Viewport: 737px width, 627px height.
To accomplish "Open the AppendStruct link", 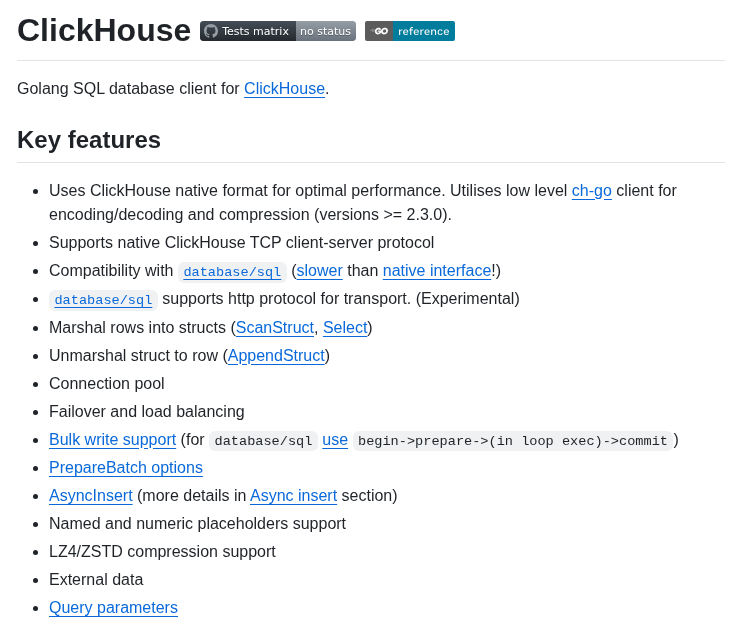I will pyautogui.click(x=276, y=356).
